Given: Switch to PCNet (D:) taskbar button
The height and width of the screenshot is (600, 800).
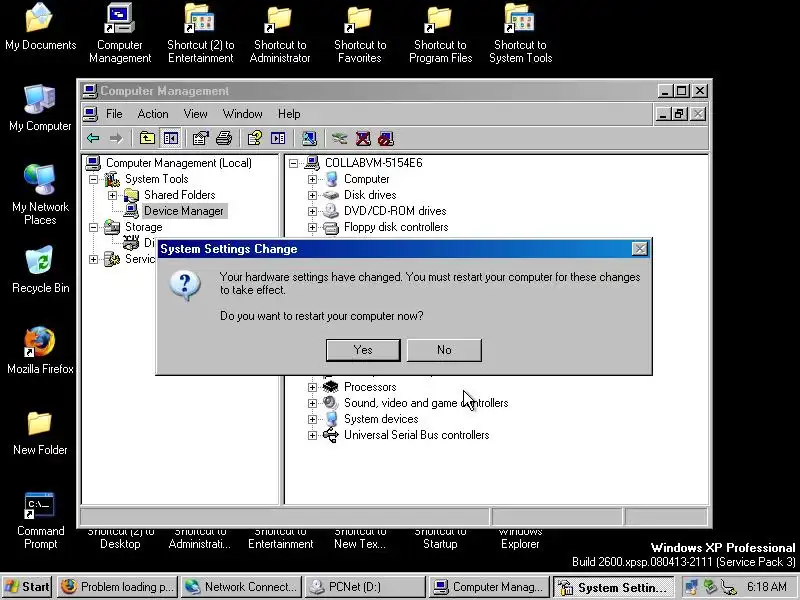Looking at the screenshot, I should 365,587.
